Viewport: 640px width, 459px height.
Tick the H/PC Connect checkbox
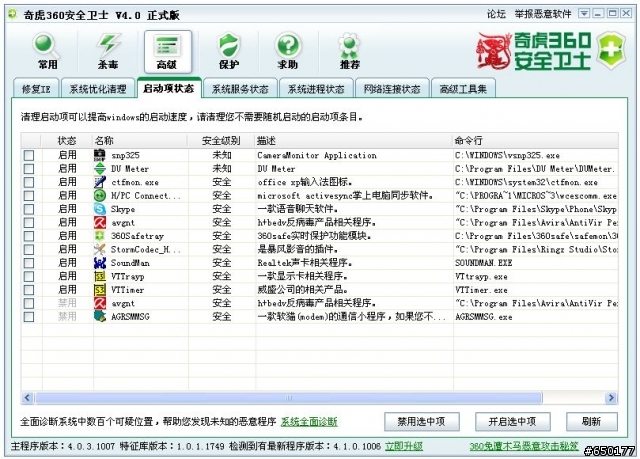29,196
